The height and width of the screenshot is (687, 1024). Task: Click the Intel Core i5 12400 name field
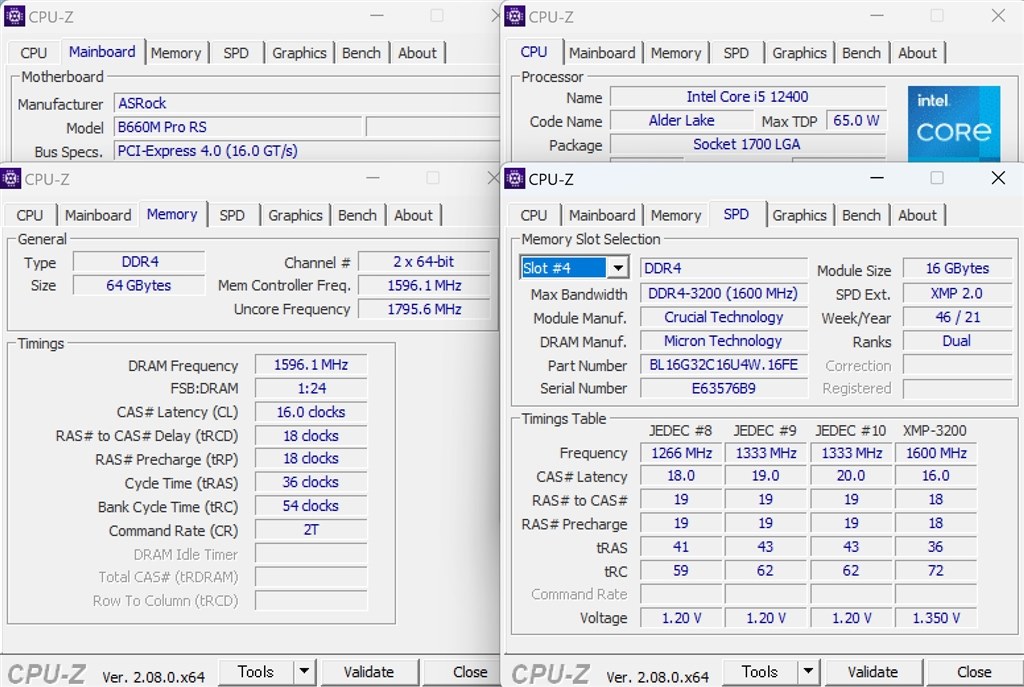tap(748, 97)
